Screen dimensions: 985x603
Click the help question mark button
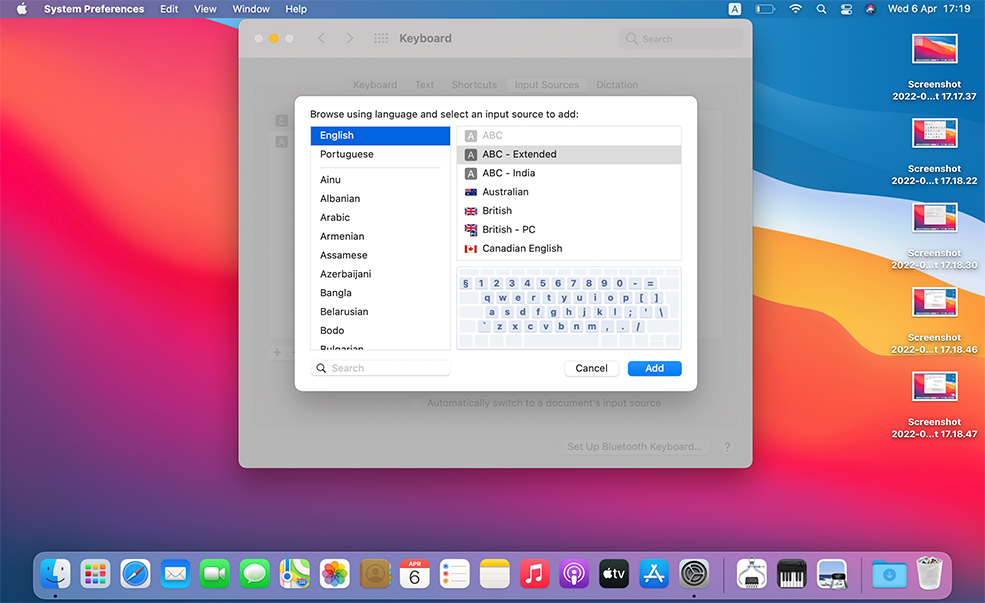[727, 447]
